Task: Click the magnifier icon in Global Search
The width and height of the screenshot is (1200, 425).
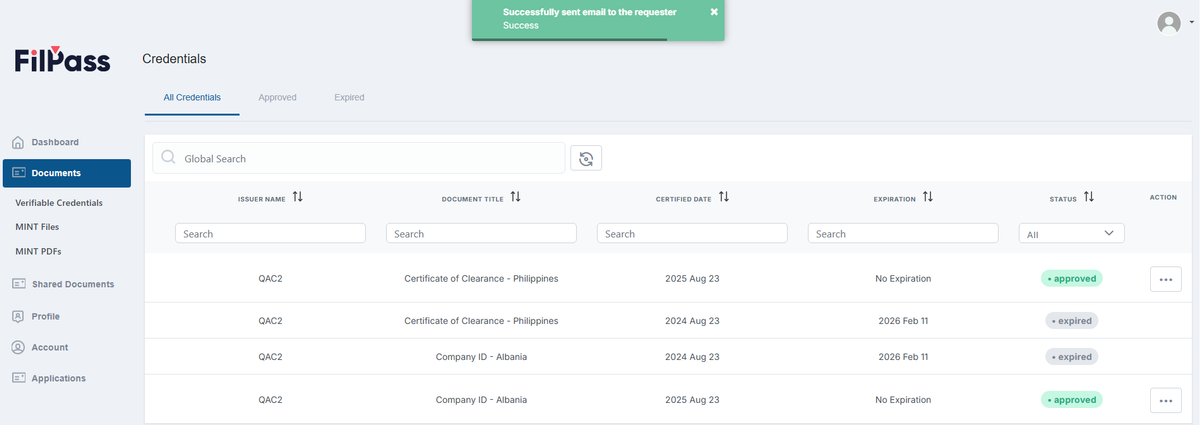Action: tap(168, 158)
